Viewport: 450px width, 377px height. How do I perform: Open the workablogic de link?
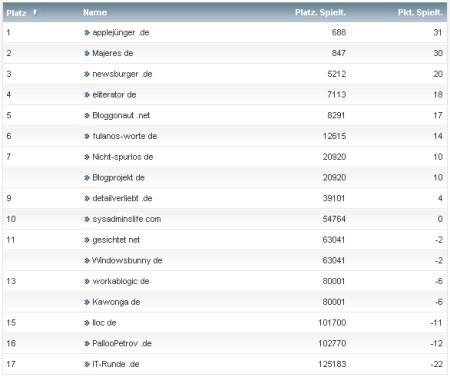tap(121, 281)
